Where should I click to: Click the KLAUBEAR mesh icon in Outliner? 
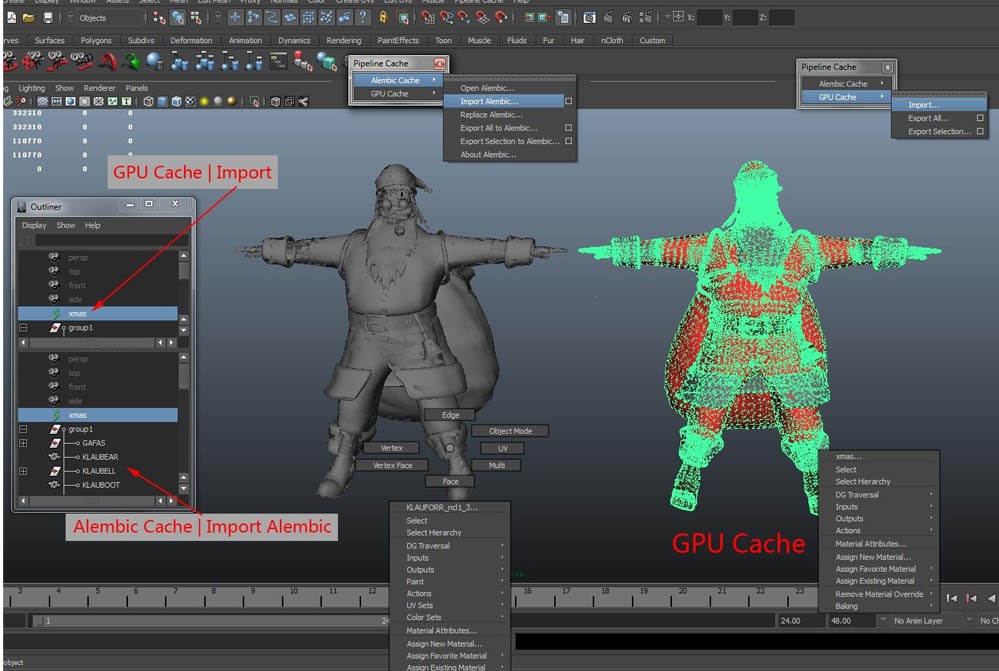pyautogui.click(x=55, y=457)
